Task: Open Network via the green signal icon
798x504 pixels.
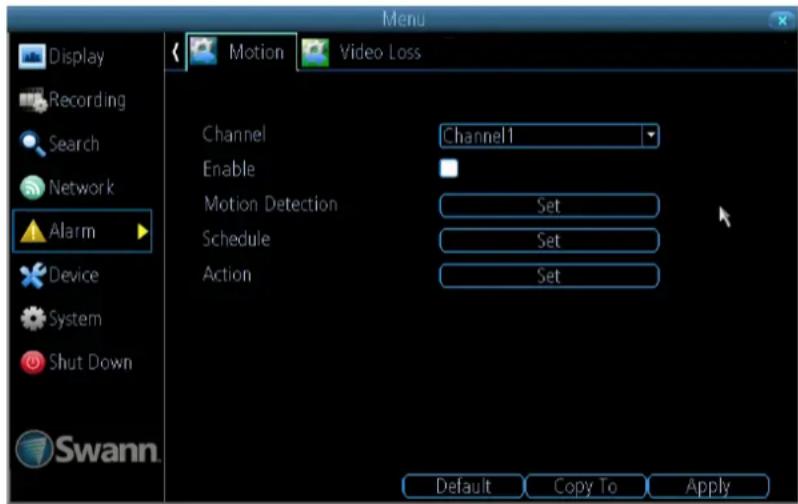Action: [33, 187]
